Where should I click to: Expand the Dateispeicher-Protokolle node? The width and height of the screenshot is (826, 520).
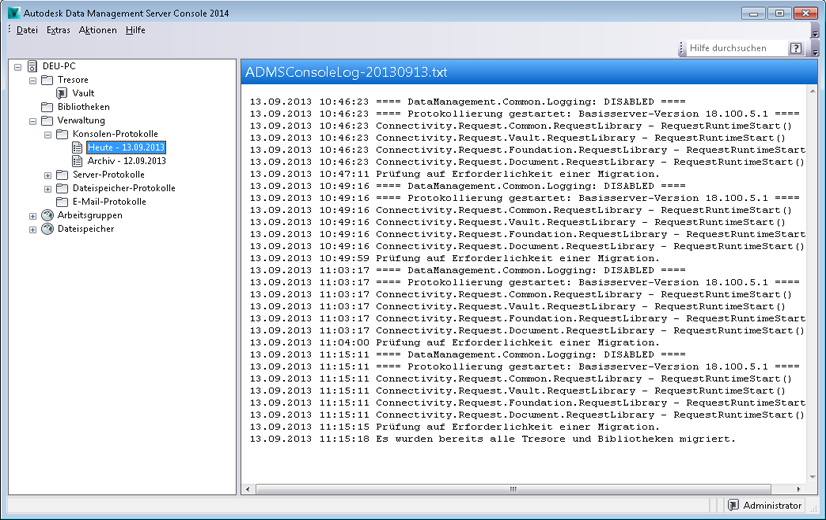coord(48,189)
